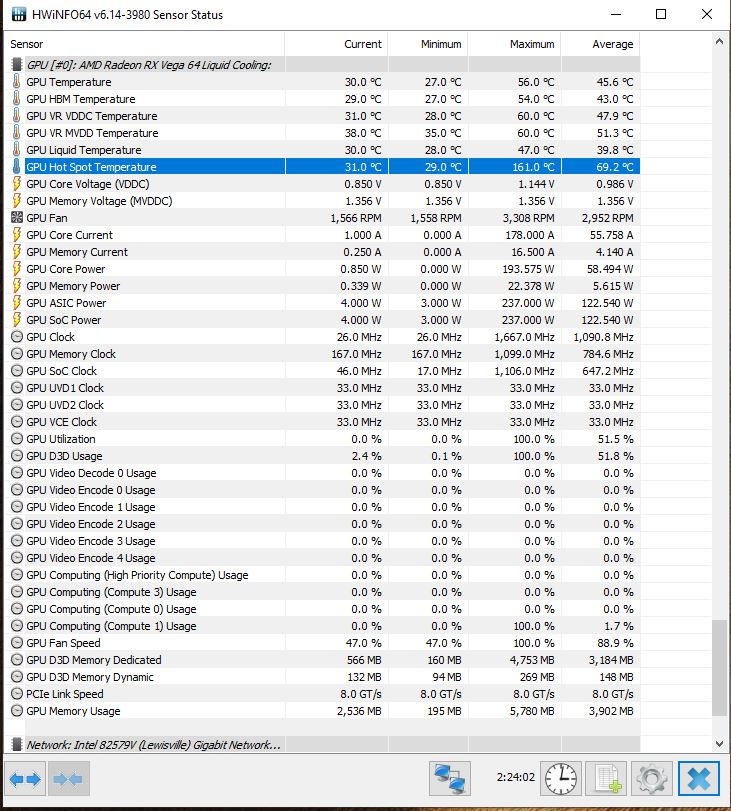This screenshot has height=811, width=731.
Task: Click the thermometer icon for GPU Temperature
Action: pos(17,82)
